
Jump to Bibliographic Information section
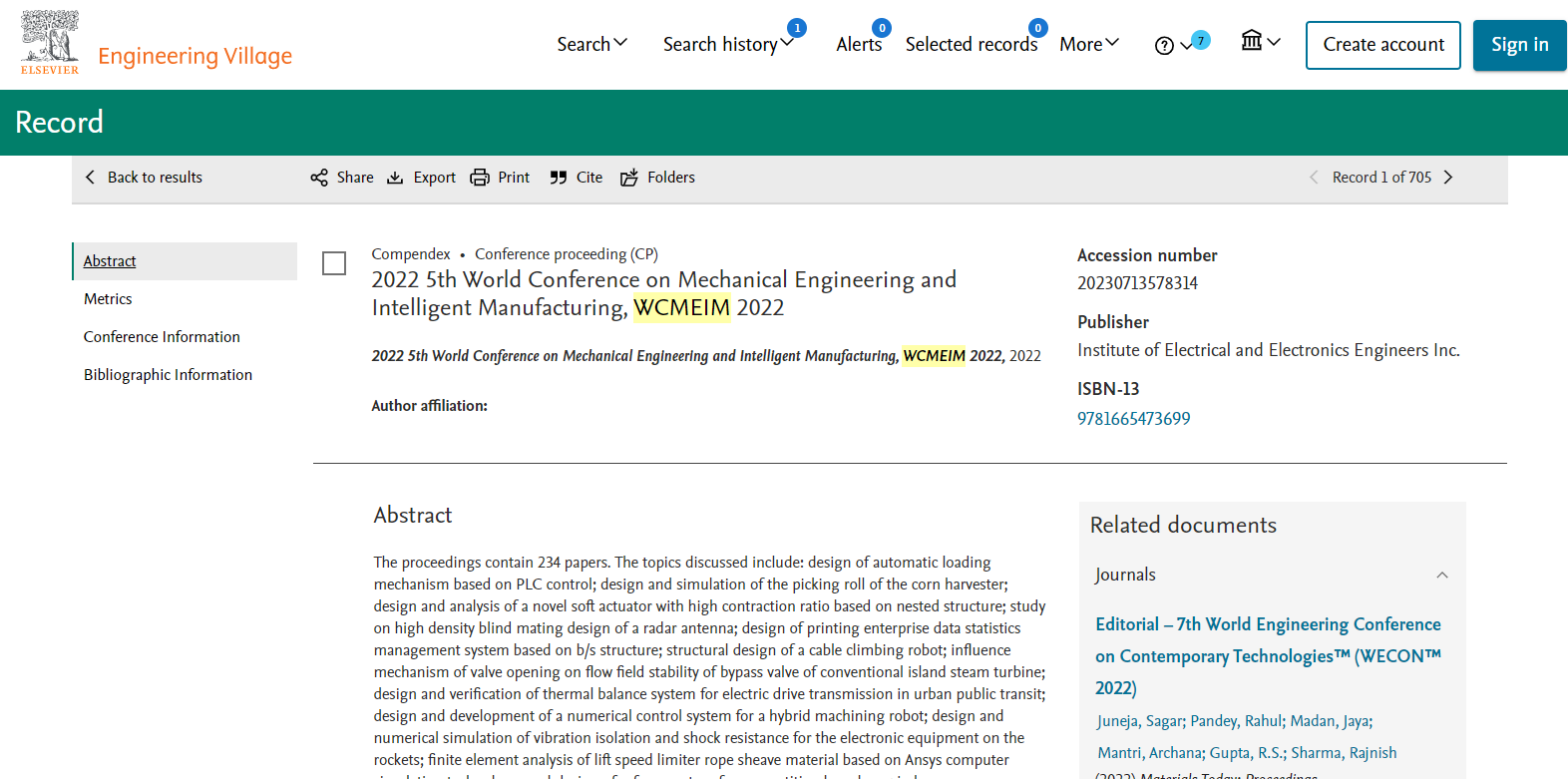click(x=168, y=375)
